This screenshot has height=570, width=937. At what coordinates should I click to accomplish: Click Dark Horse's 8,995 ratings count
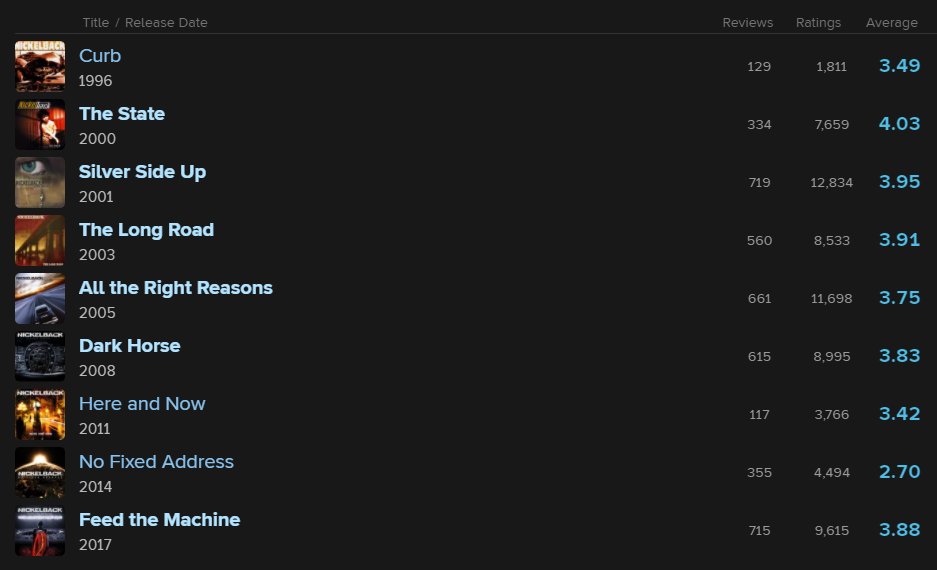[x=831, y=356]
